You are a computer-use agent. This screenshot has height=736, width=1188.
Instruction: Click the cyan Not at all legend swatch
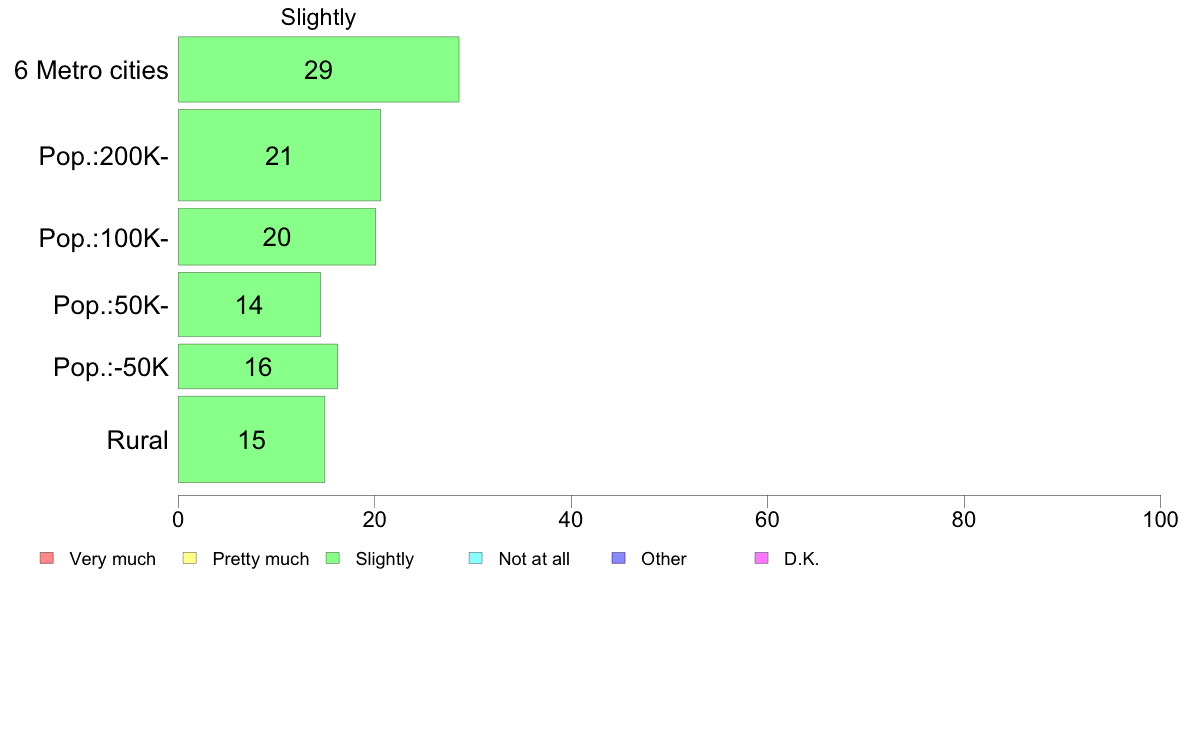(476, 559)
